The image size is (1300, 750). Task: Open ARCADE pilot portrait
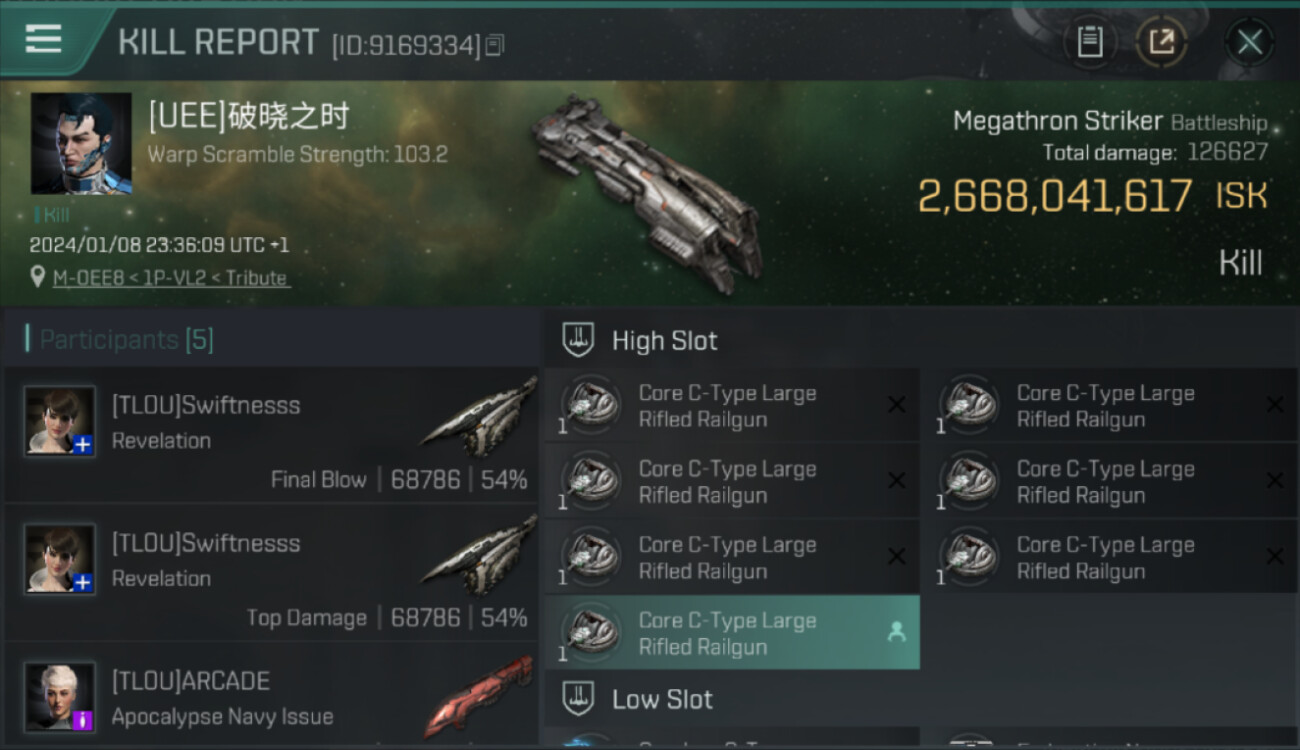(61, 697)
